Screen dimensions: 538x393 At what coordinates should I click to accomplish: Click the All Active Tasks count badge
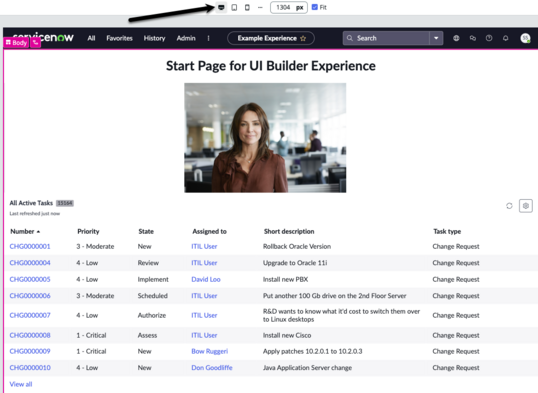click(x=65, y=203)
